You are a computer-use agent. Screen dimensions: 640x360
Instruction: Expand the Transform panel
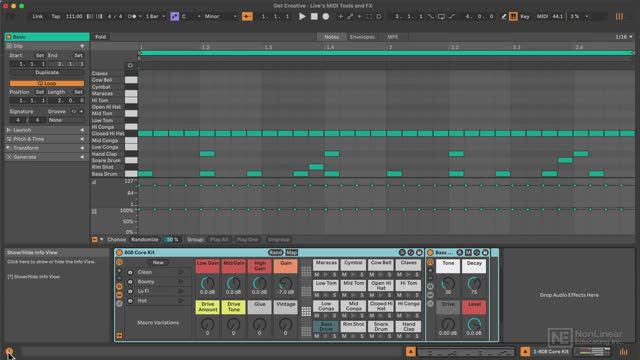click(47, 148)
